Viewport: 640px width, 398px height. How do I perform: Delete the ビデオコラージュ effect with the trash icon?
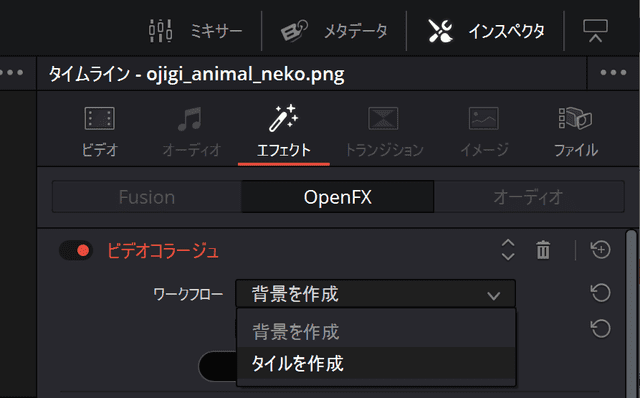(x=543, y=250)
